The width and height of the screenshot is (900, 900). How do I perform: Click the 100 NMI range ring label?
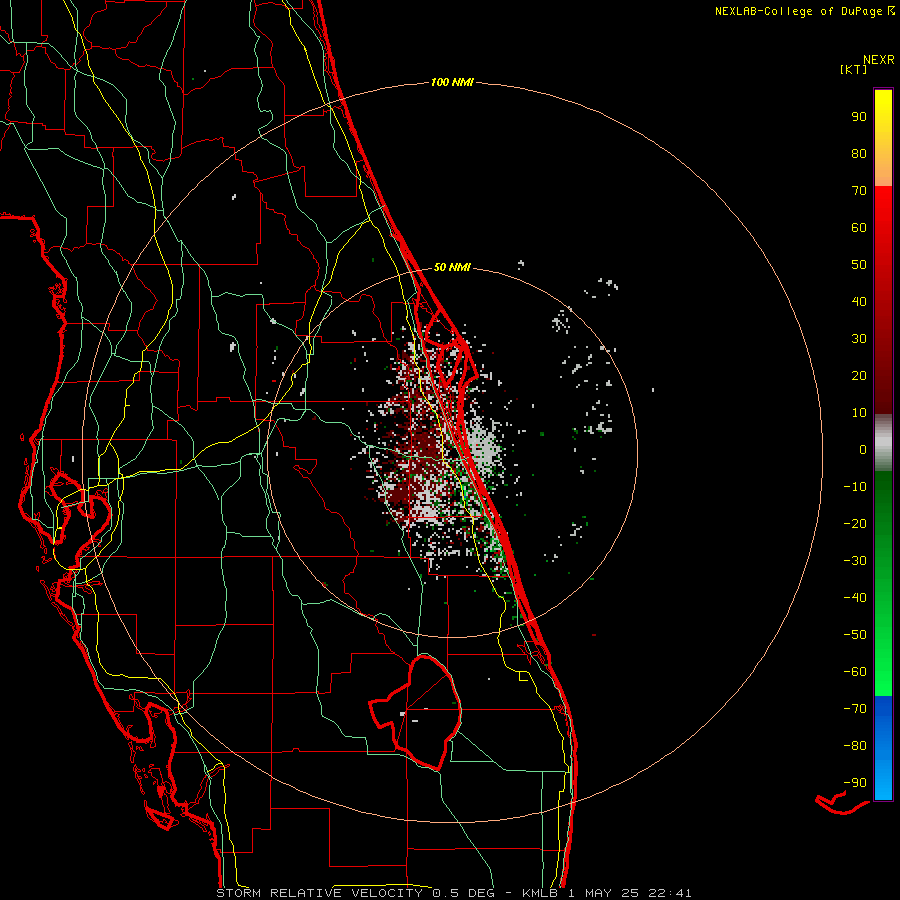(452, 82)
